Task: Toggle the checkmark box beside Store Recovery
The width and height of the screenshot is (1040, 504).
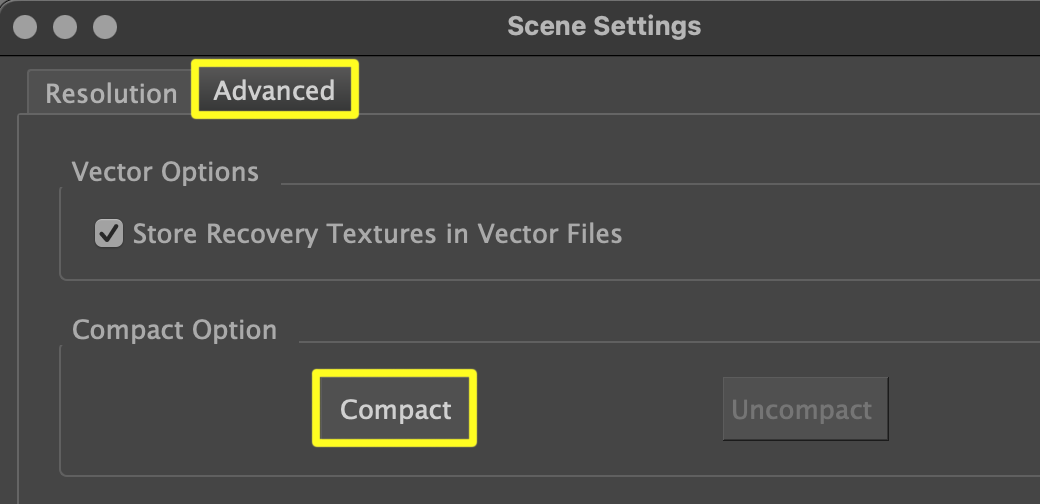Action: [x=107, y=234]
